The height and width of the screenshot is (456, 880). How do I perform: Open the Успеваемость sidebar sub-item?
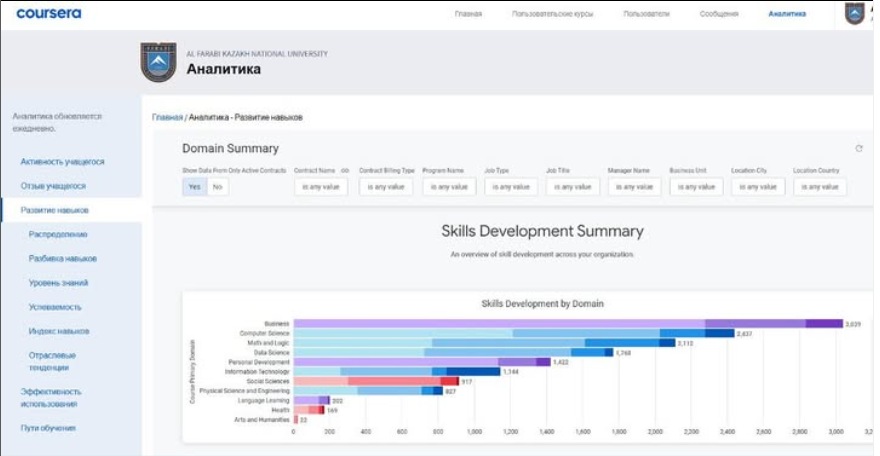click(55, 307)
